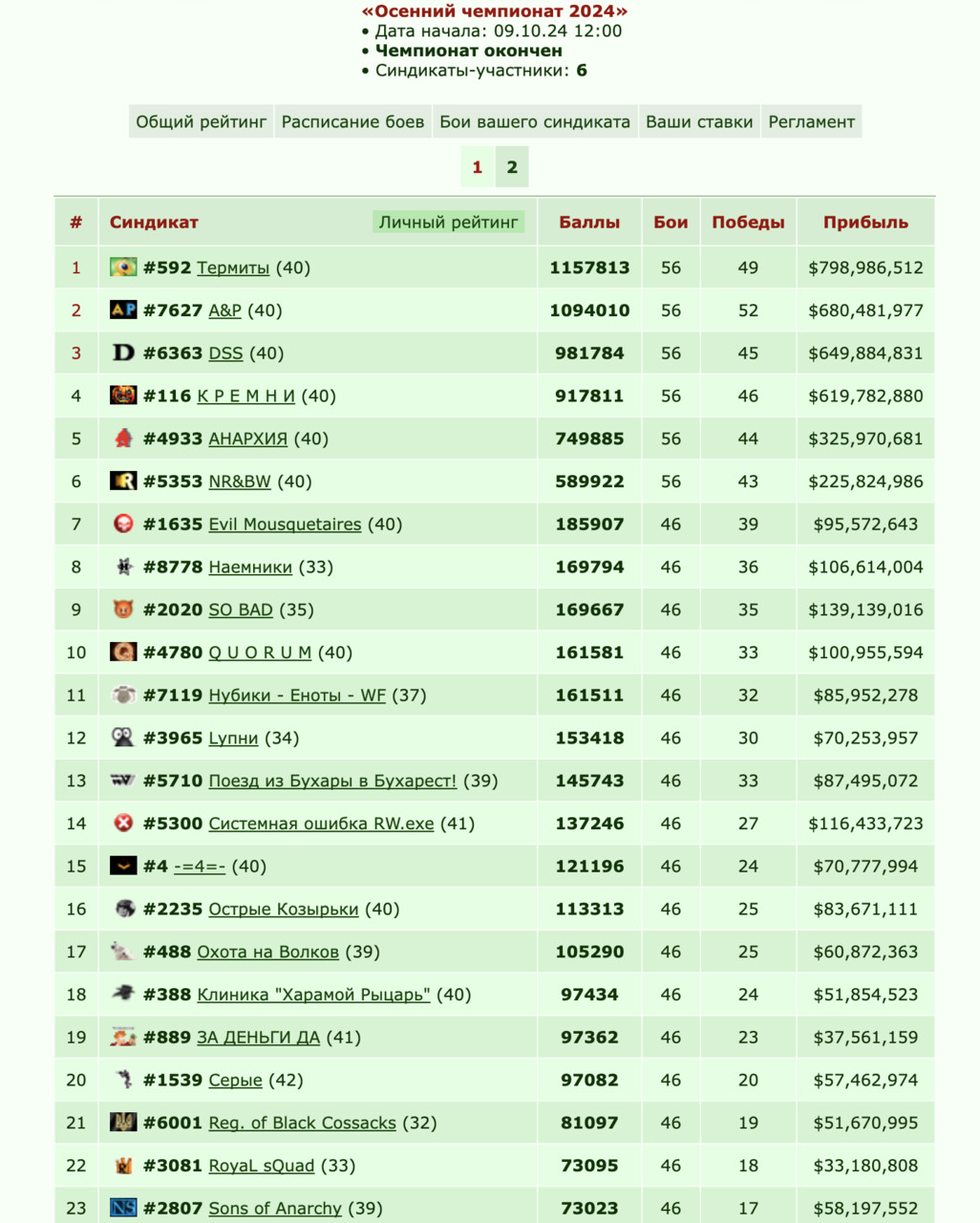The width and height of the screenshot is (980, 1223).
Task: Select the Личный рейтинг button
Action: click(449, 222)
